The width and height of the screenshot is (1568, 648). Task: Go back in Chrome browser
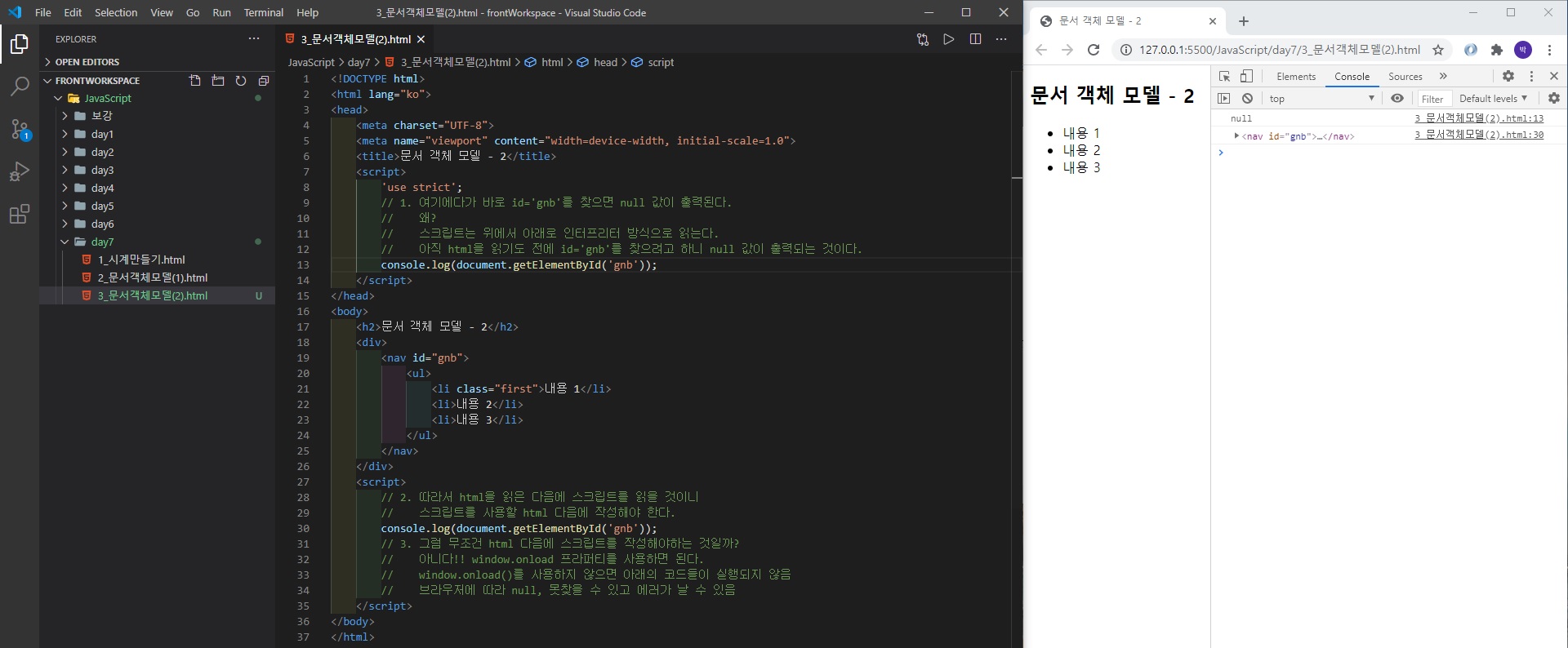(1041, 50)
